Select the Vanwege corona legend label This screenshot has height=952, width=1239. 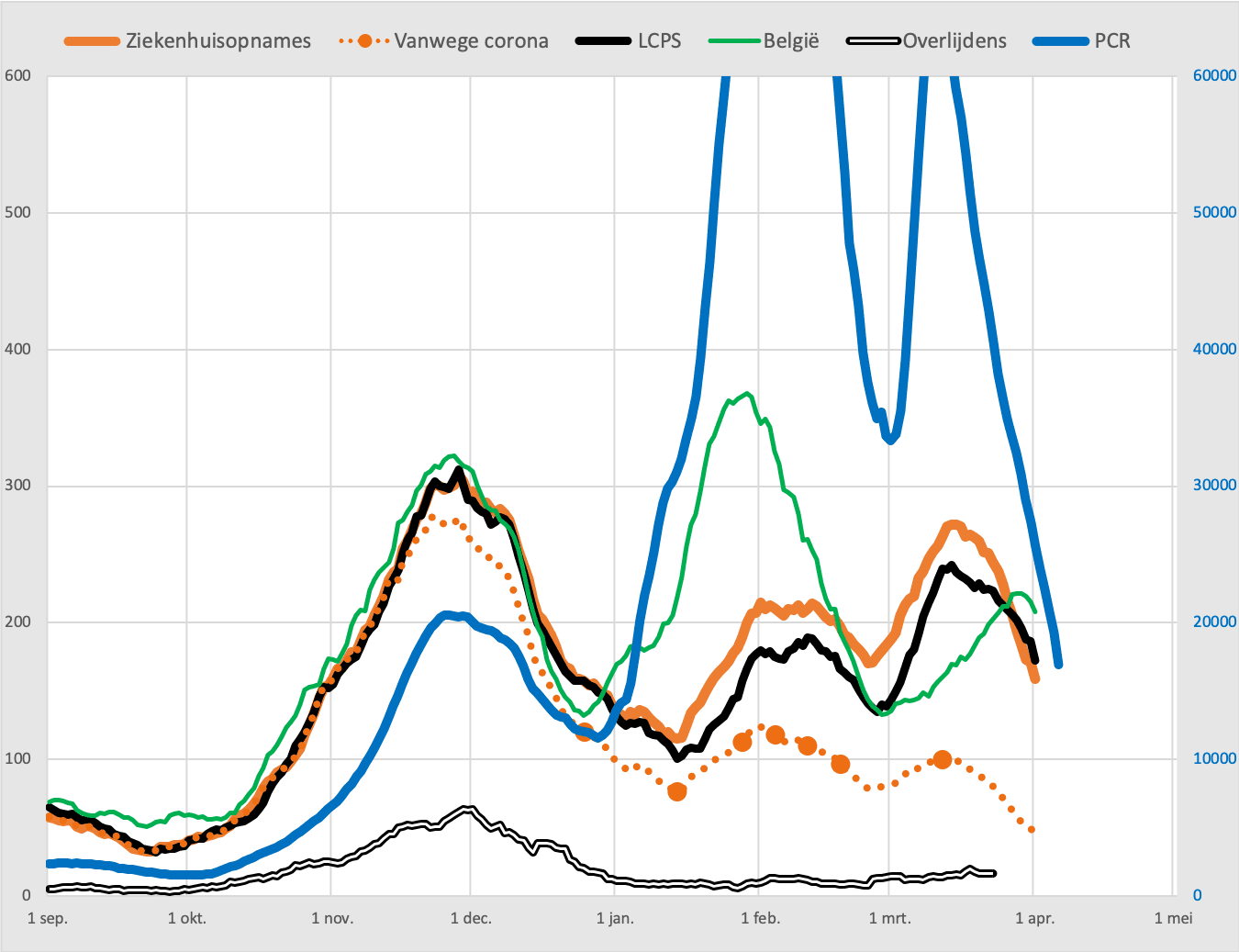click(472, 41)
